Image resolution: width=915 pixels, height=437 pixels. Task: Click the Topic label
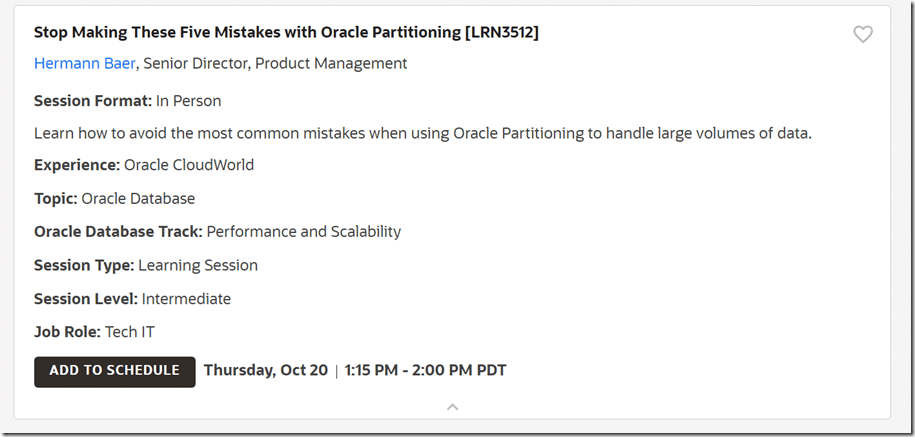coord(55,199)
